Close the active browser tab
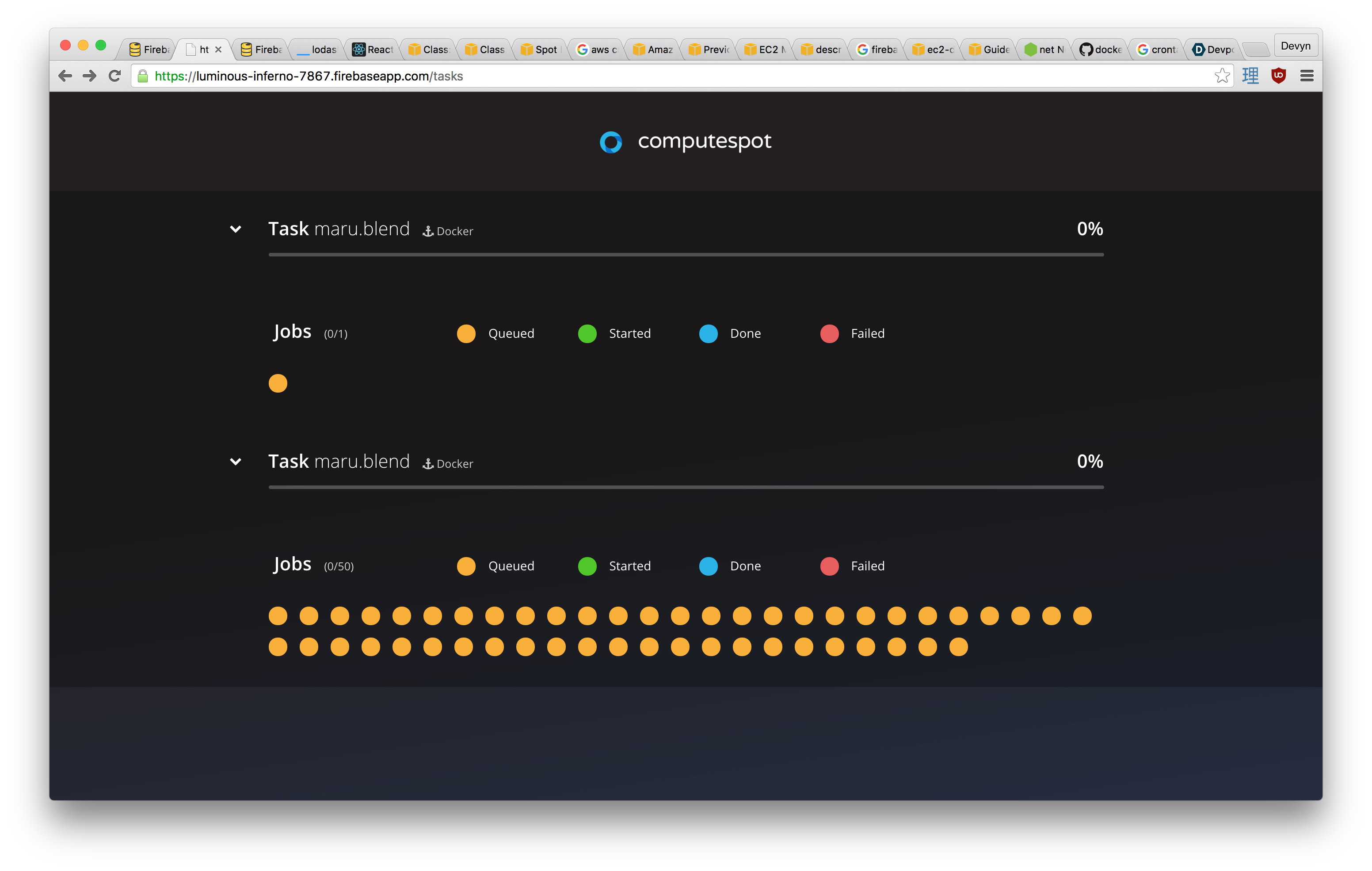This screenshot has width=1372, height=871. [218, 50]
